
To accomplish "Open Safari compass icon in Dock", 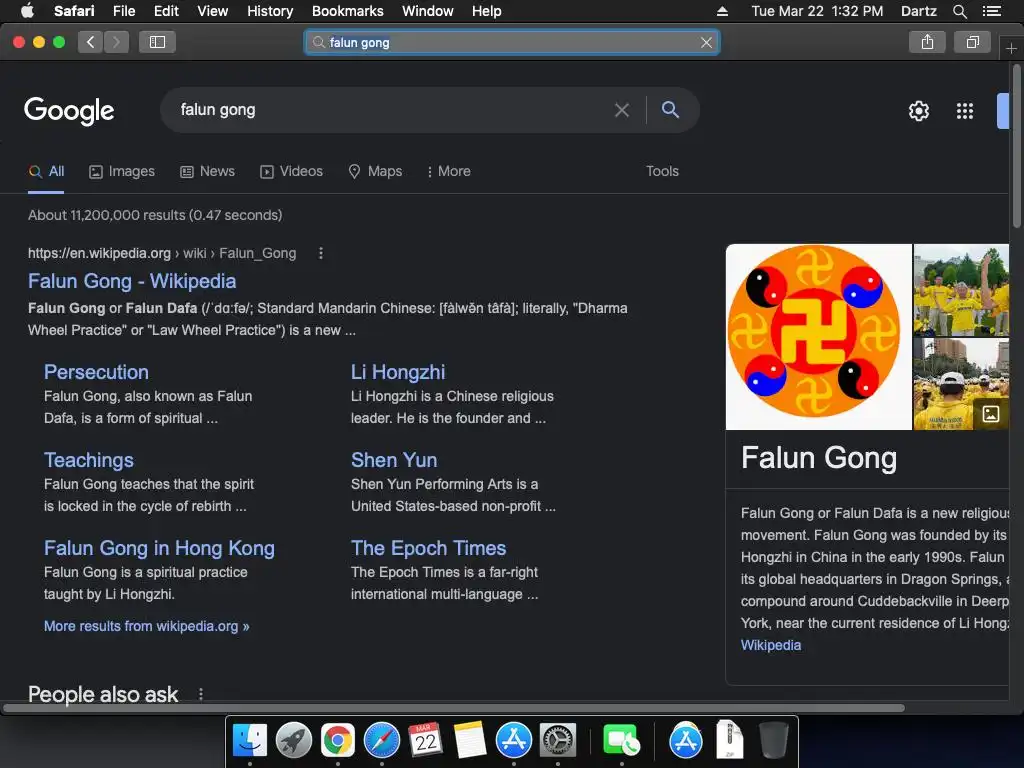I will click(381, 741).
